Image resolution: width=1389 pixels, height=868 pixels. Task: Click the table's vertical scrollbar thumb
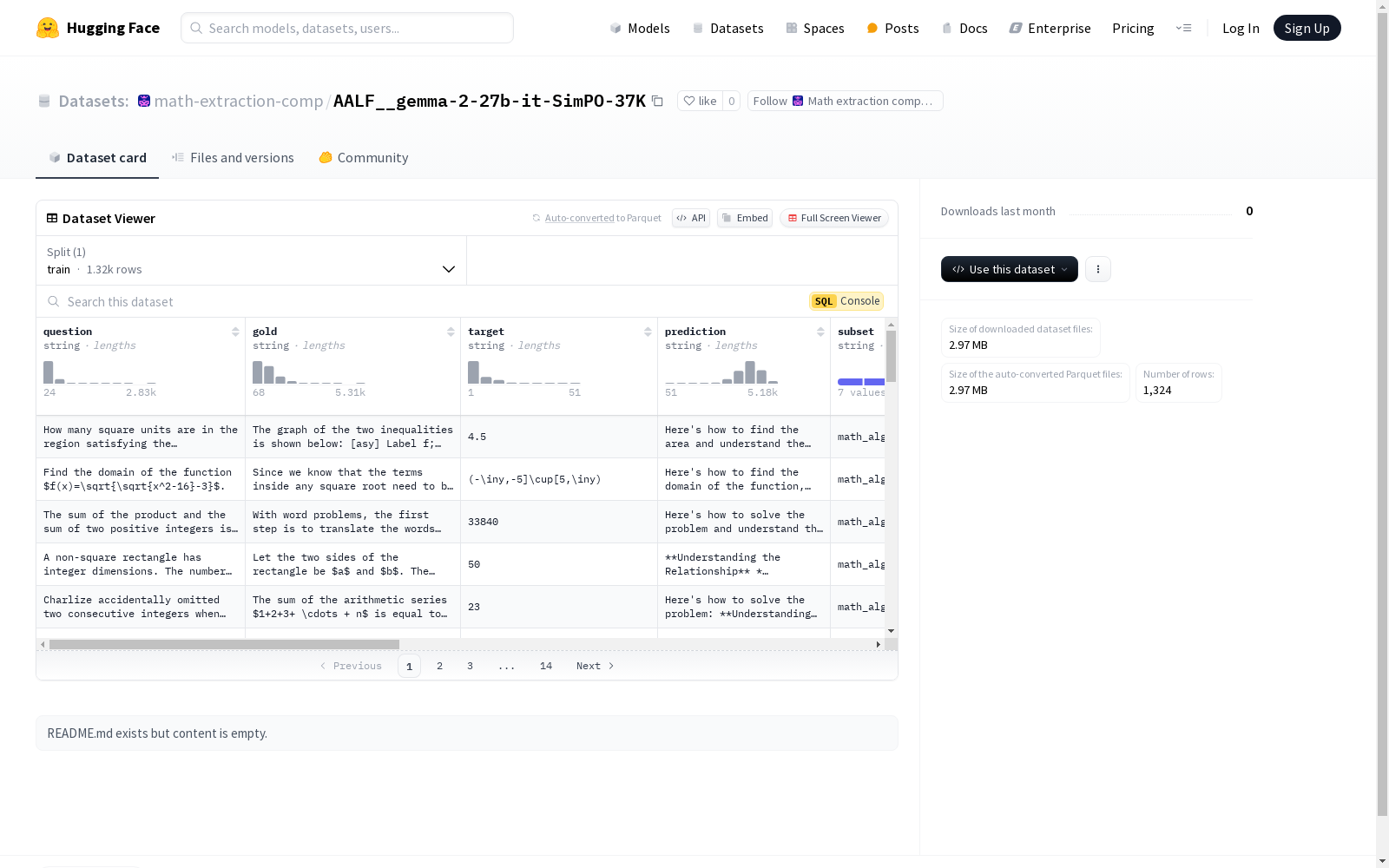[891, 356]
